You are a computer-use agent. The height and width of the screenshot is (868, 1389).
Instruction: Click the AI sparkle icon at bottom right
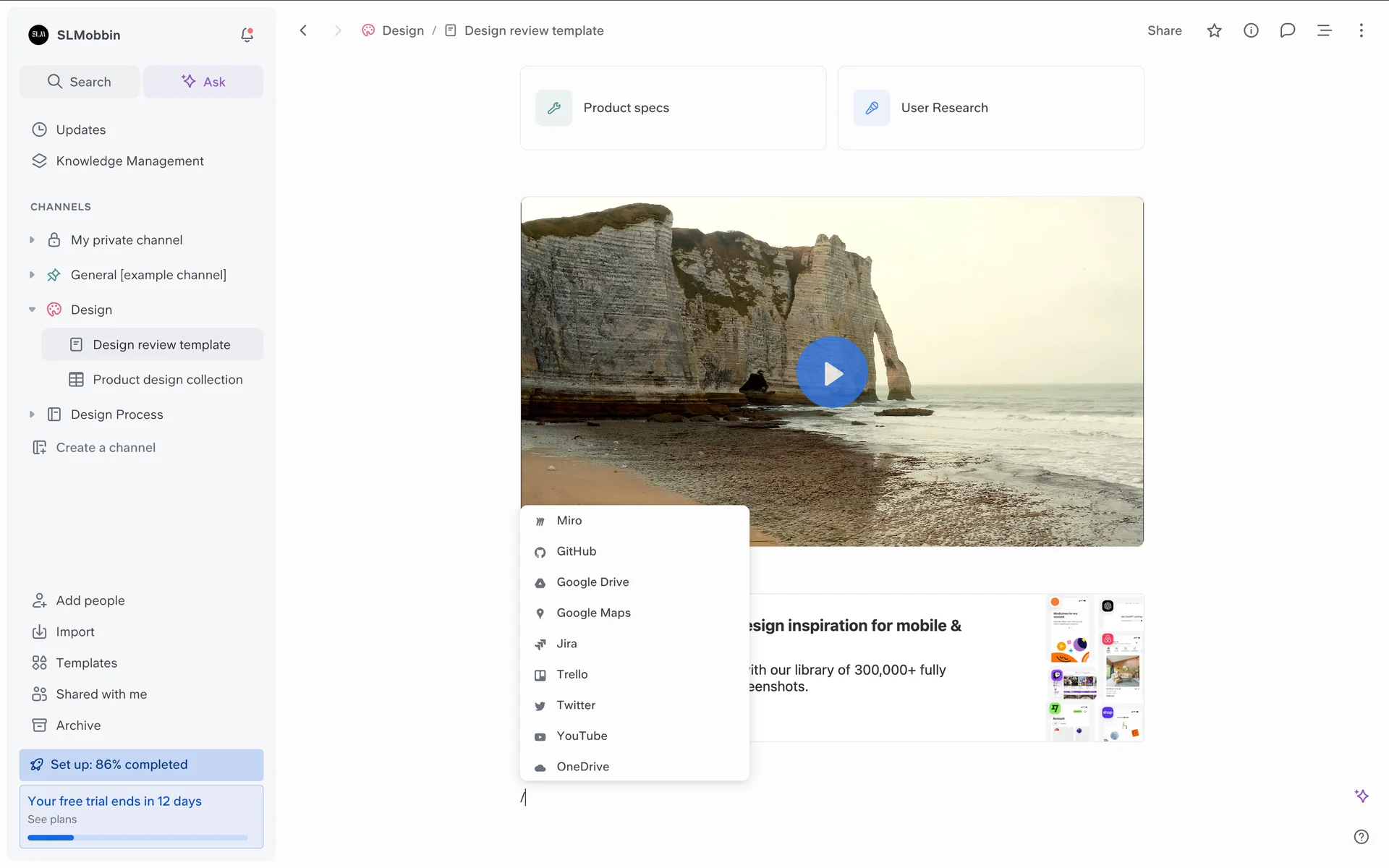(x=1361, y=796)
